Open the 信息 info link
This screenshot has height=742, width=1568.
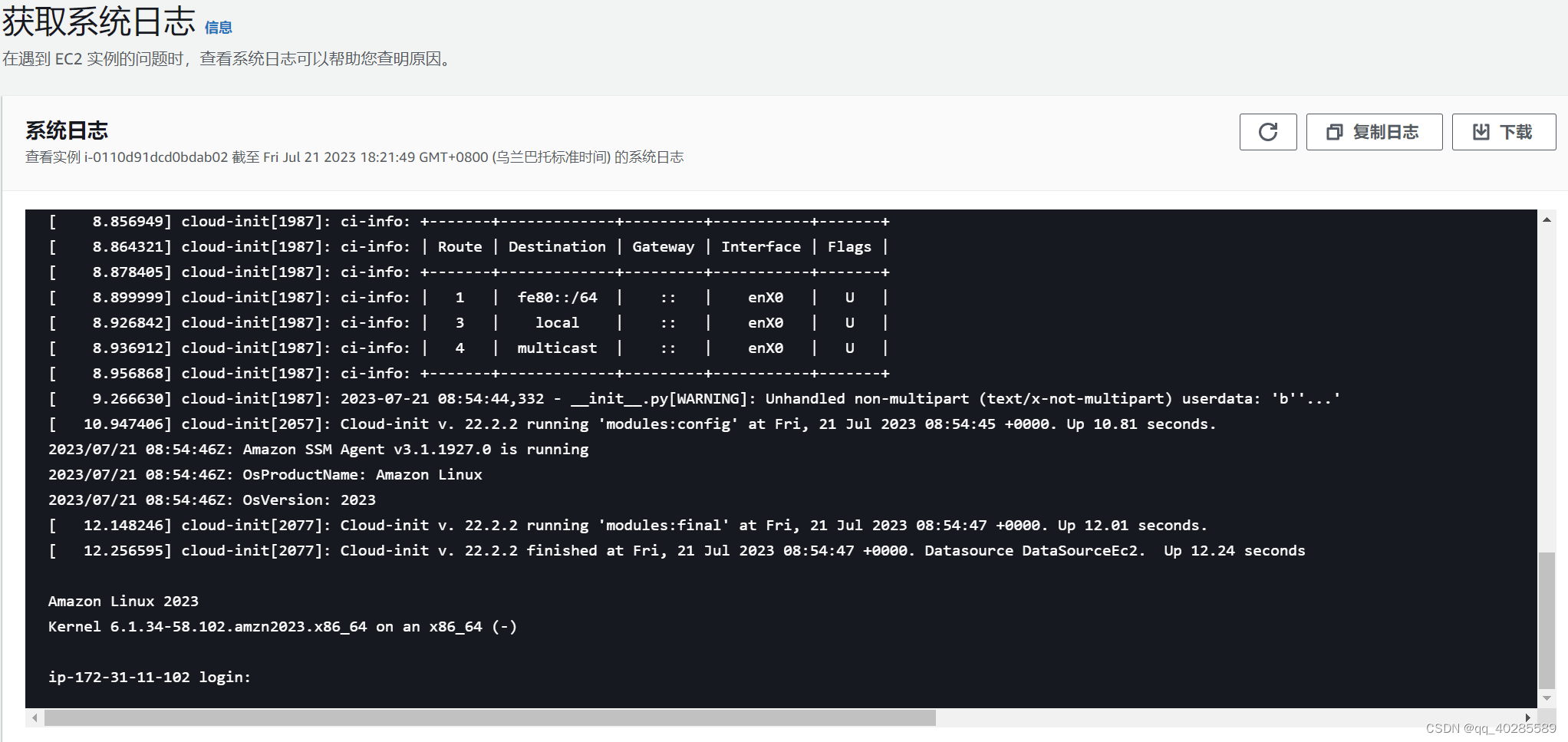pyautogui.click(x=219, y=28)
